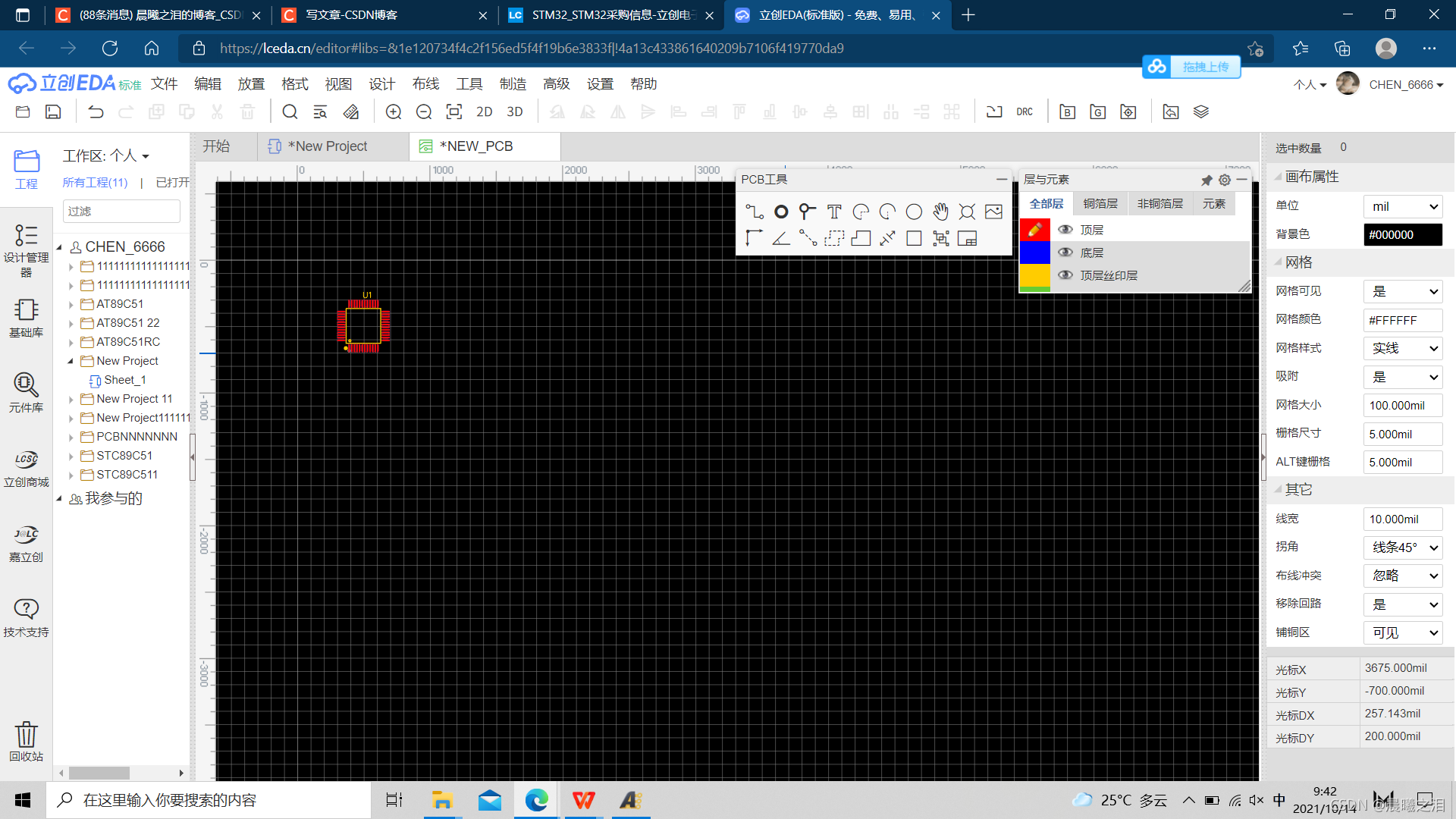Select the text tool in PCB工具
The height and width of the screenshot is (819, 1456).
(834, 212)
